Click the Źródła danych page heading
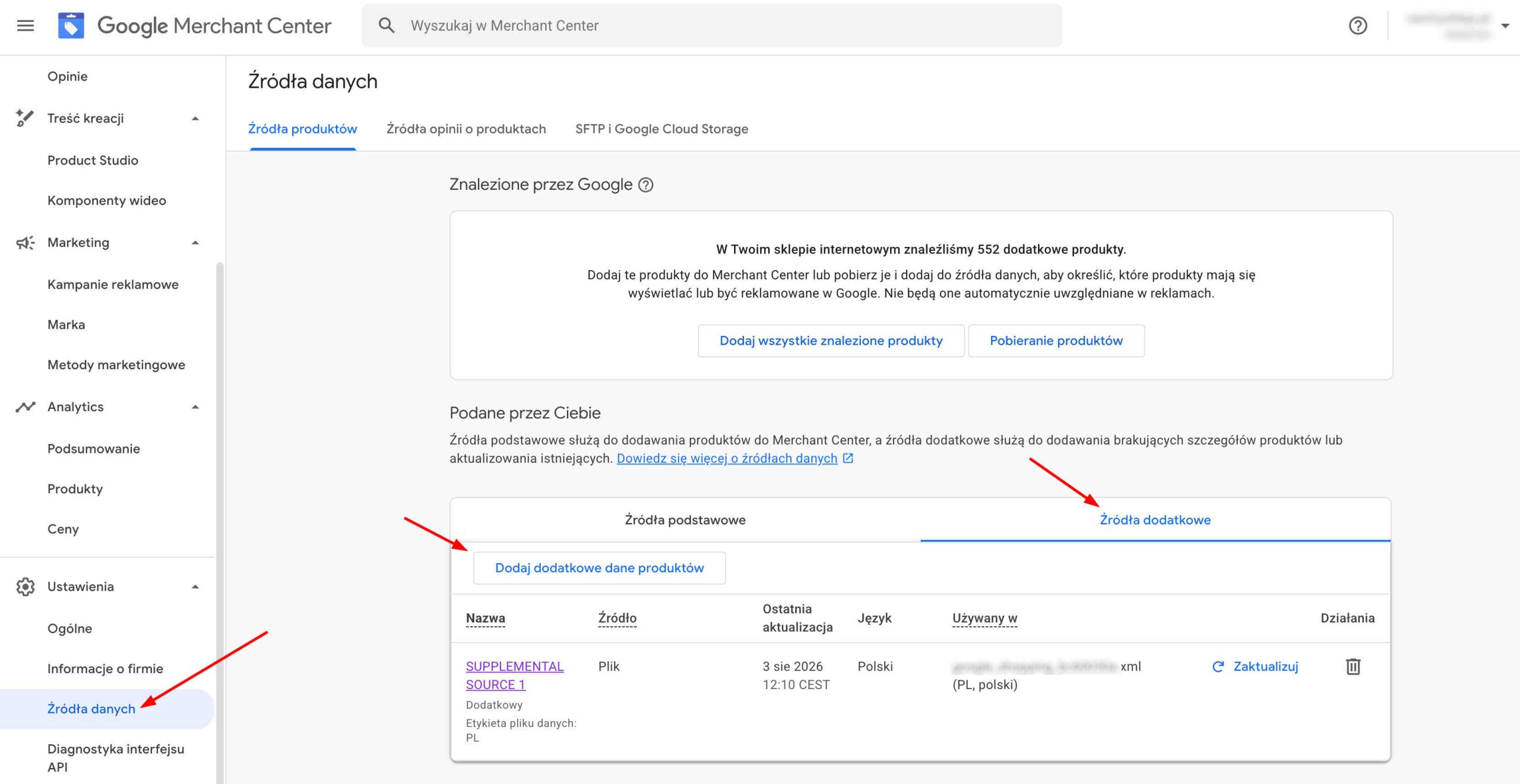Image resolution: width=1520 pixels, height=784 pixels. (x=313, y=81)
